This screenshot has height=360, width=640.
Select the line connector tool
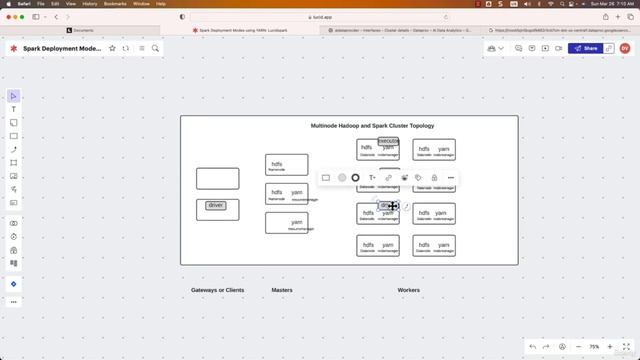(13, 149)
